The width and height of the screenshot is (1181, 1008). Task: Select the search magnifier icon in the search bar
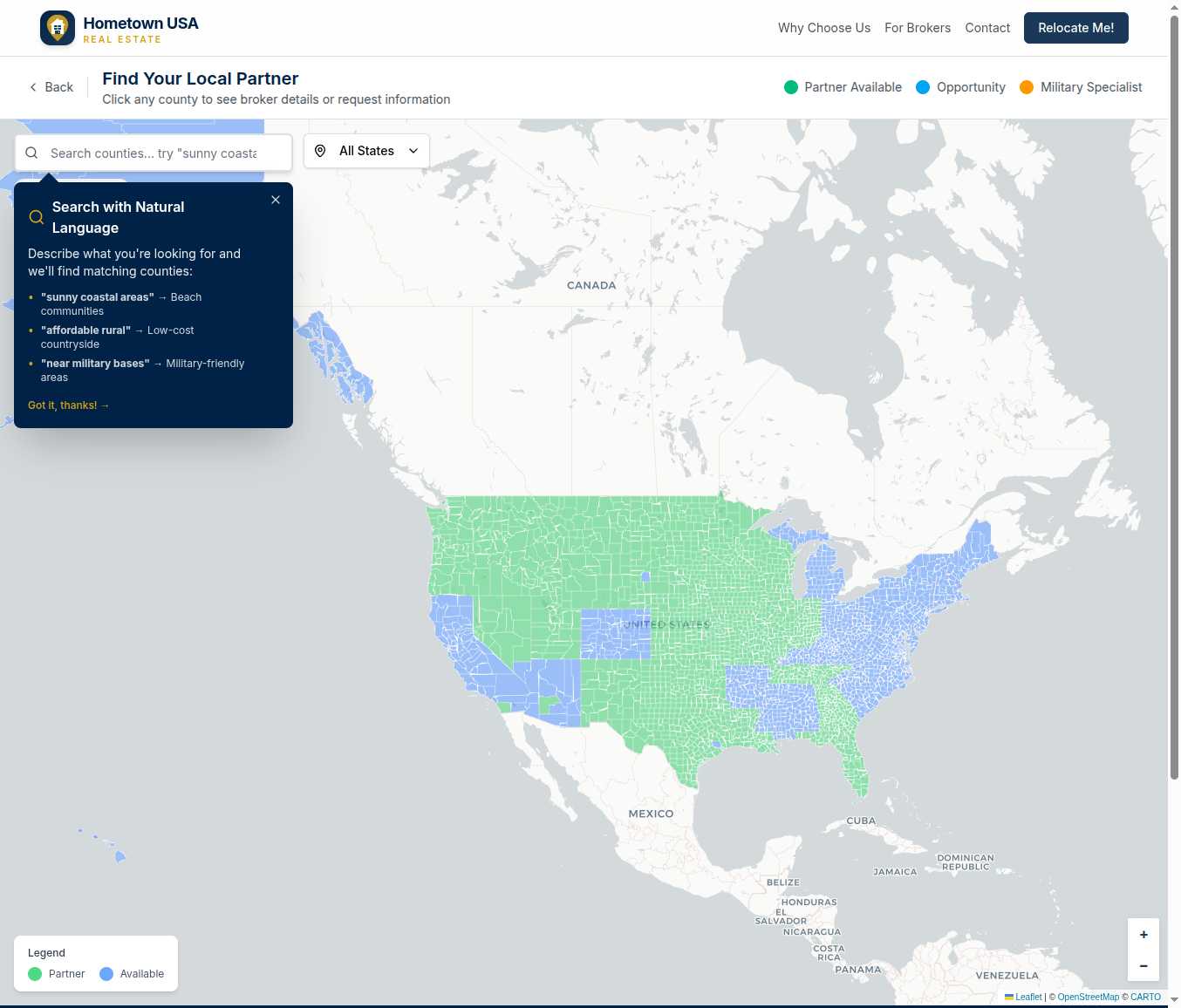[x=31, y=153]
